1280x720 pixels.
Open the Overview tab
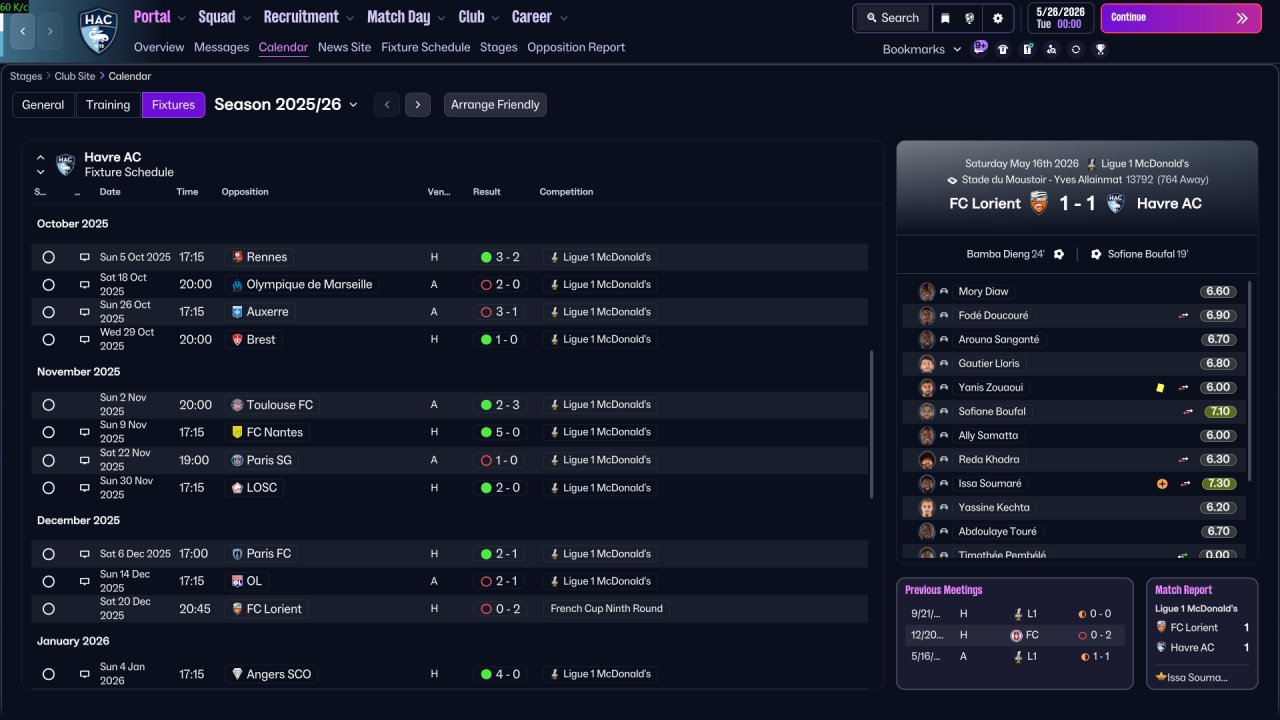tap(159, 47)
